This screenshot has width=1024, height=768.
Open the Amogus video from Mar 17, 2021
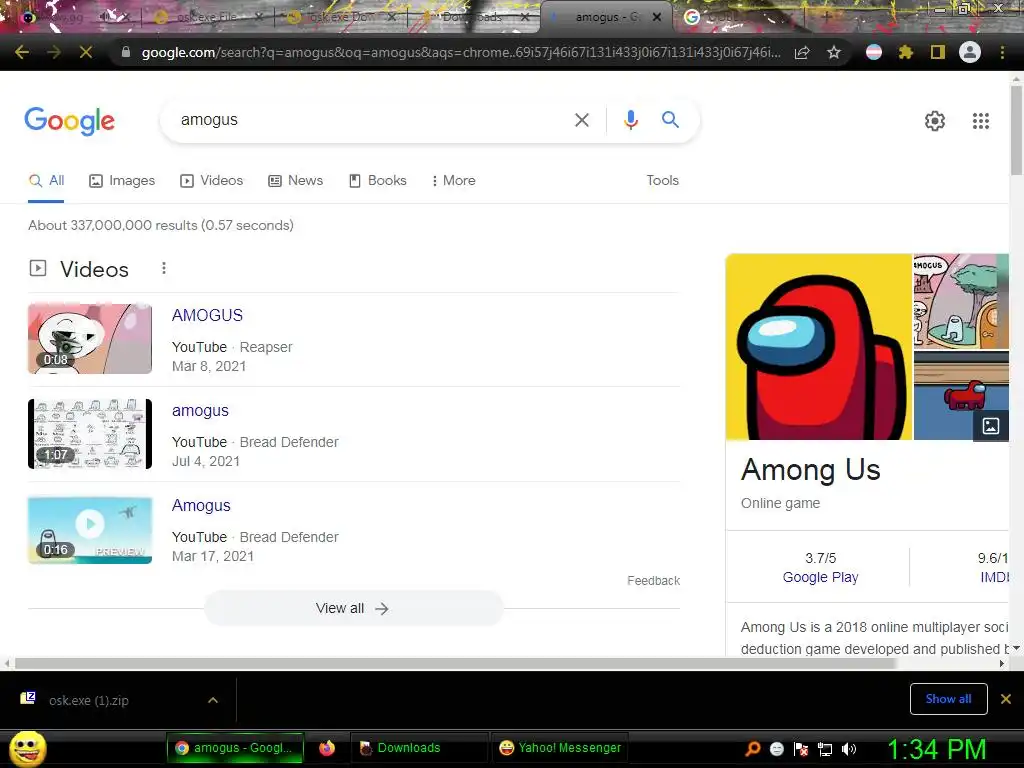201,505
